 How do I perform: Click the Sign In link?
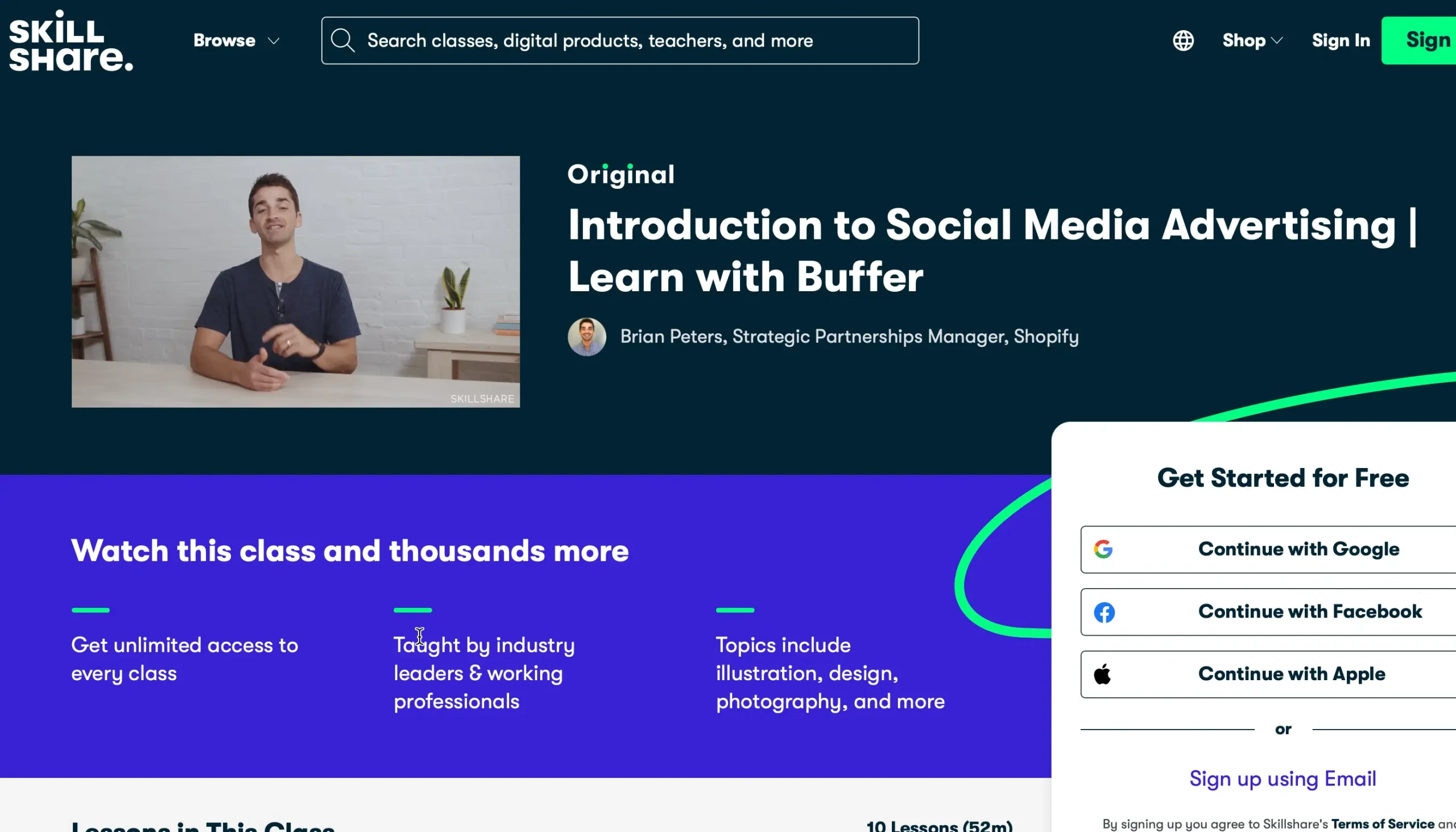[x=1341, y=40]
